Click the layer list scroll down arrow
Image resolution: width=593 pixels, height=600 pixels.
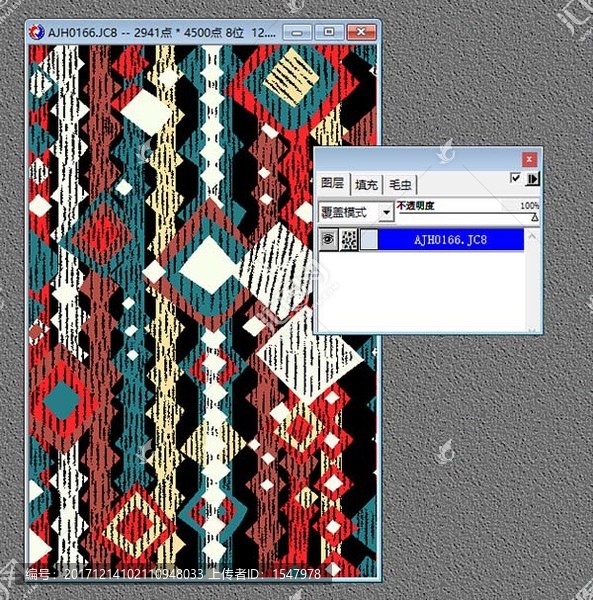click(532, 330)
